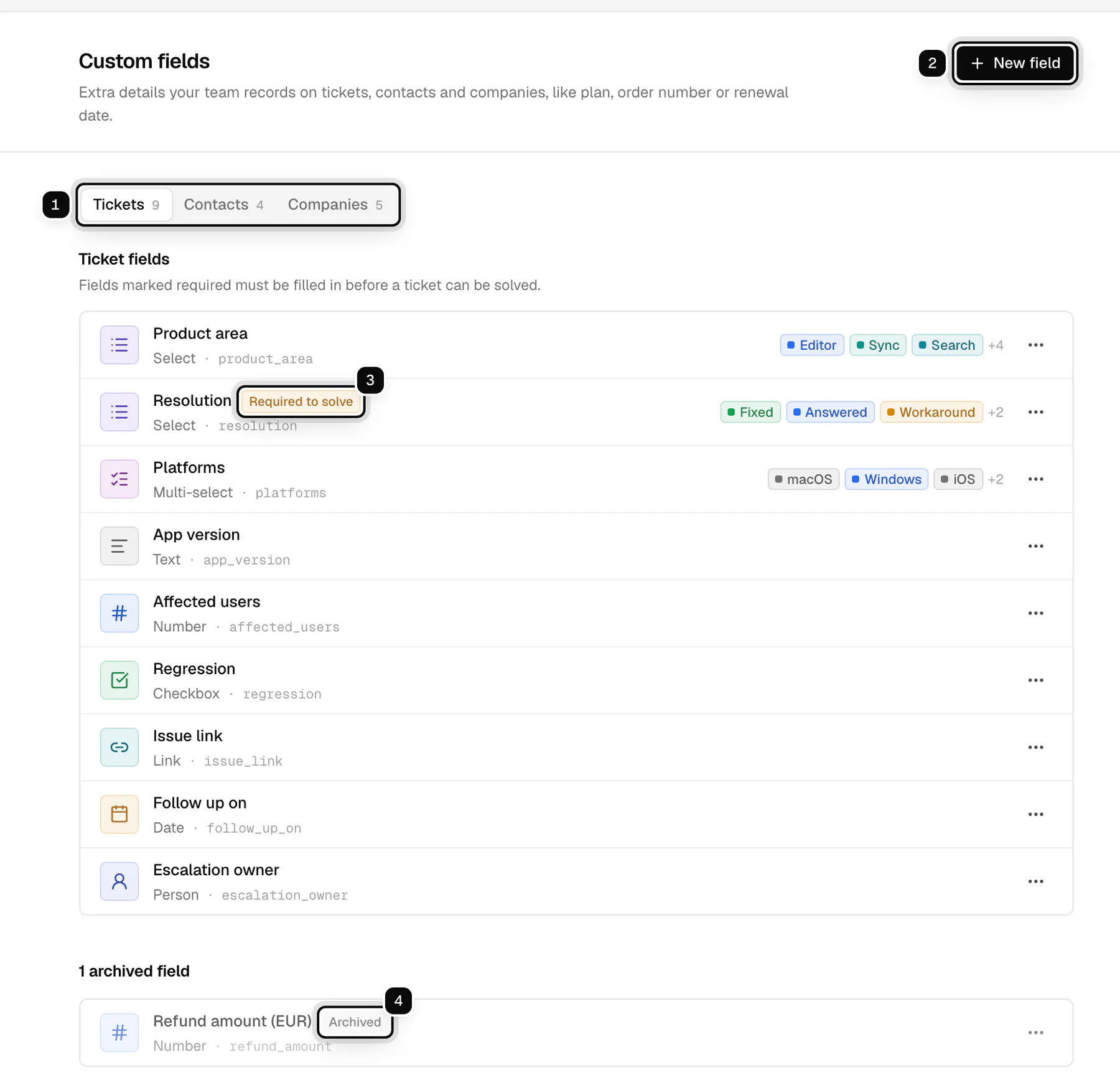
Task: Open more options for Refund amount (EUR)
Action: [1036, 1033]
